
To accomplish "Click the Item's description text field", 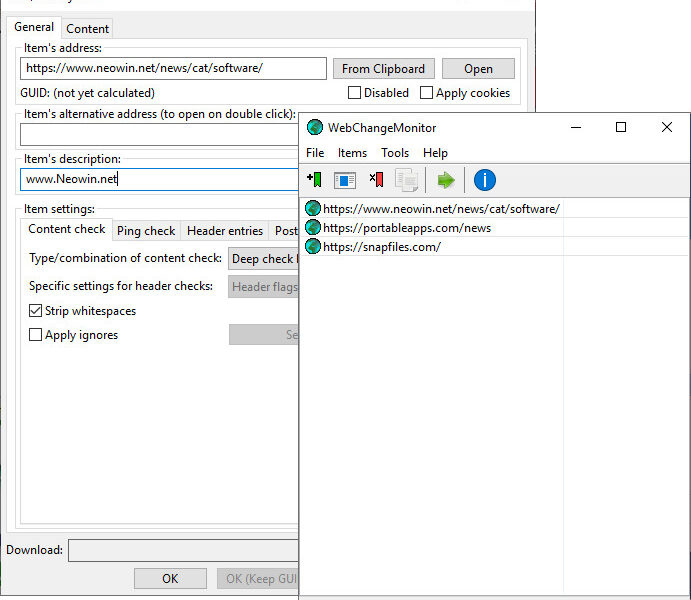I will click(160, 180).
